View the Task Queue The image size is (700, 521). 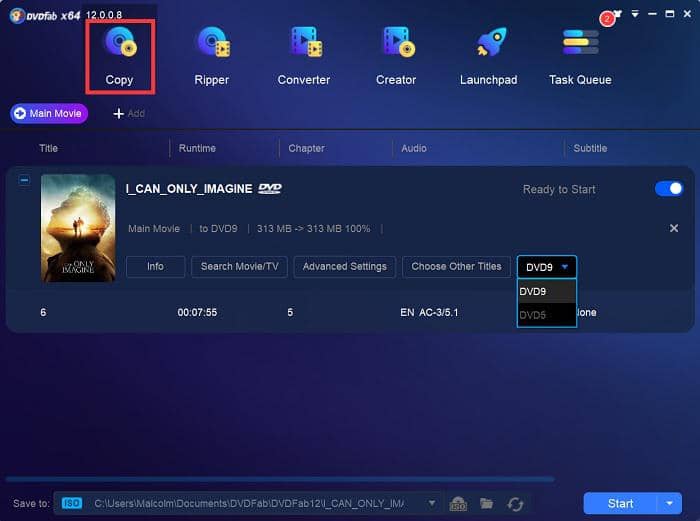pyautogui.click(x=580, y=55)
